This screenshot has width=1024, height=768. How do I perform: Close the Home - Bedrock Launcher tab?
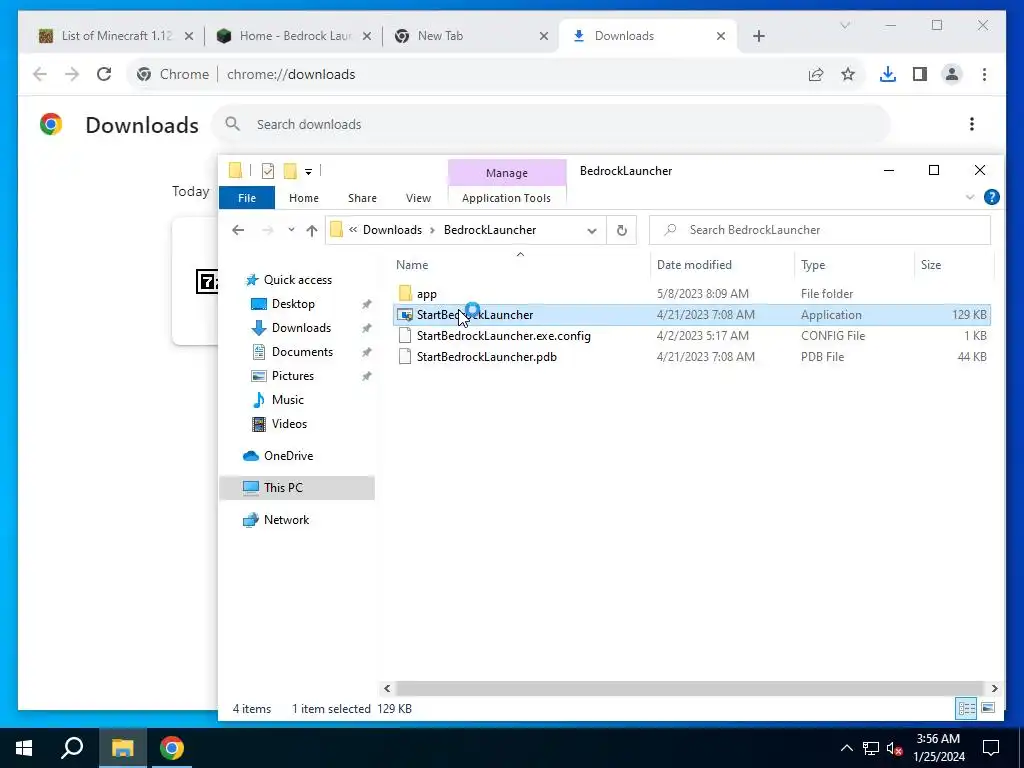coord(367,36)
